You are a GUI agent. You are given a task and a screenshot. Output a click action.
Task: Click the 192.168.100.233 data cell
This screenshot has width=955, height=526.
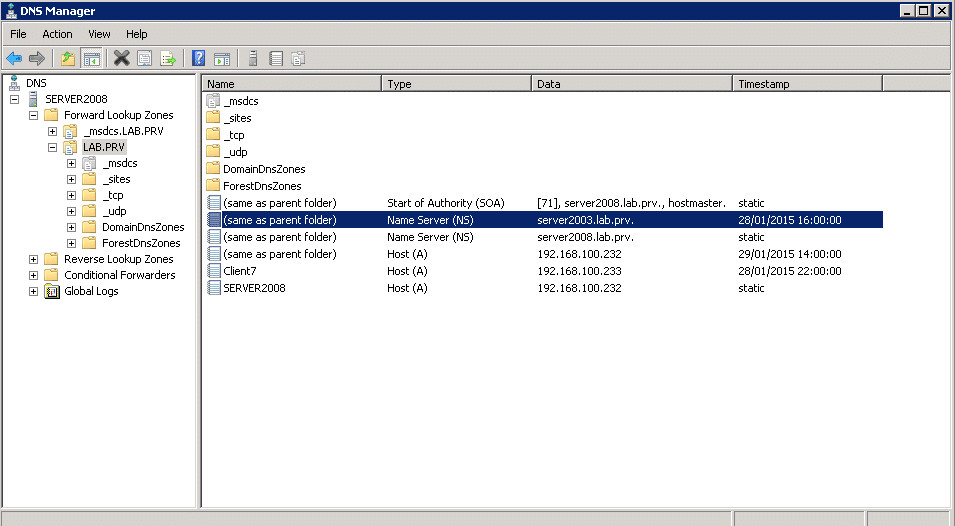(x=579, y=271)
